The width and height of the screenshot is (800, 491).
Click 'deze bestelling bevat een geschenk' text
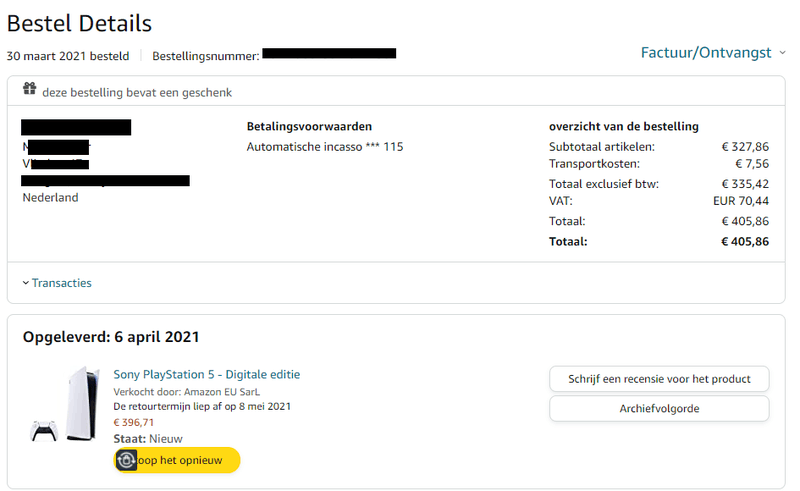[137, 92]
